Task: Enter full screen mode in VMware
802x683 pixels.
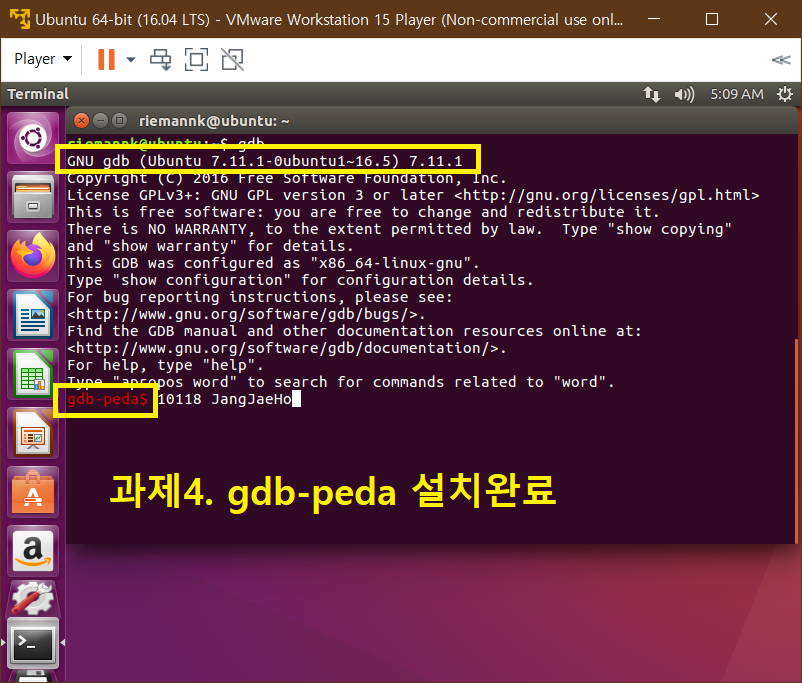Action: (x=196, y=59)
